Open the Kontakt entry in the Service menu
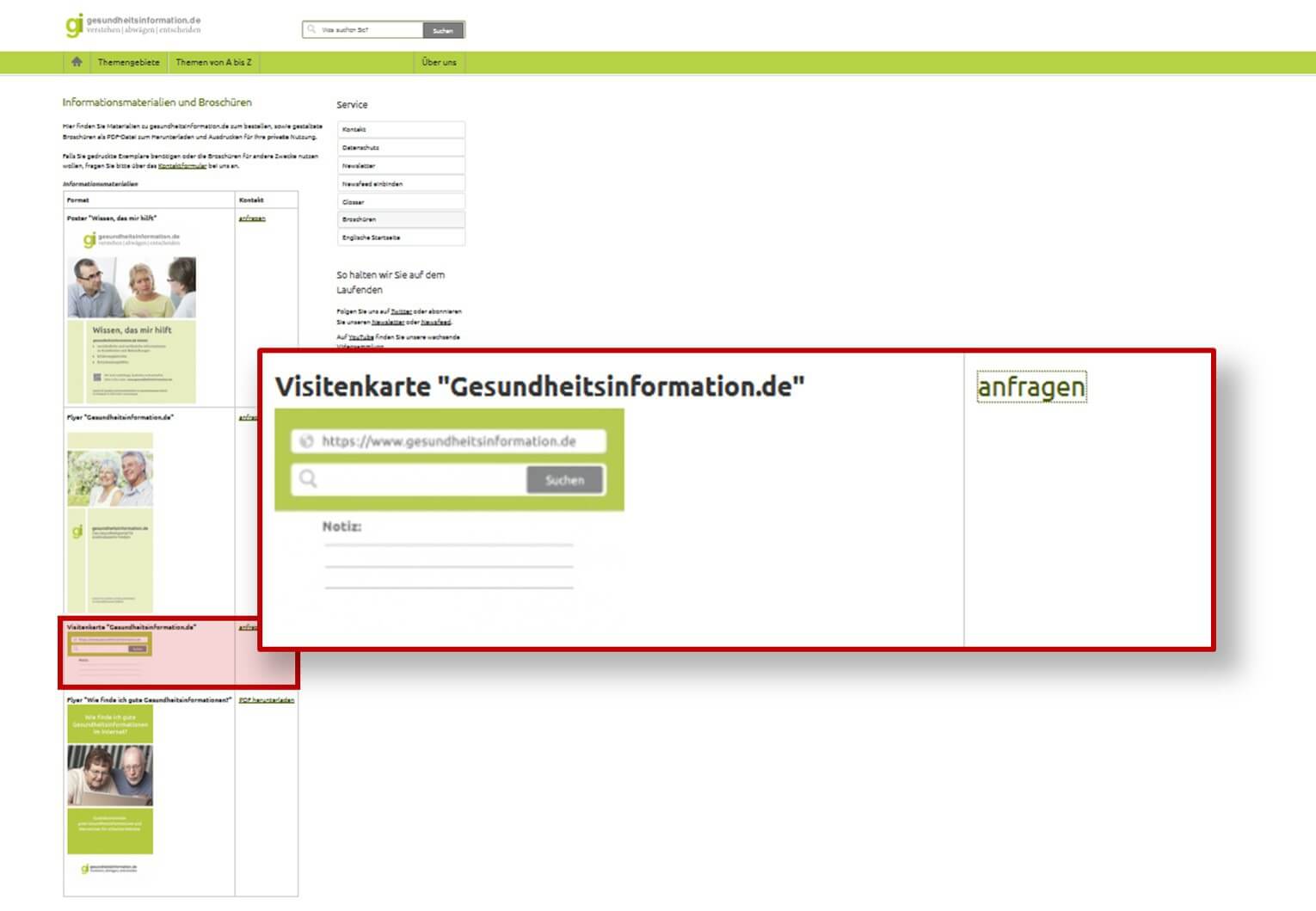Image resolution: width=1316 pixels, height=911 pixels. coord(401,129)
